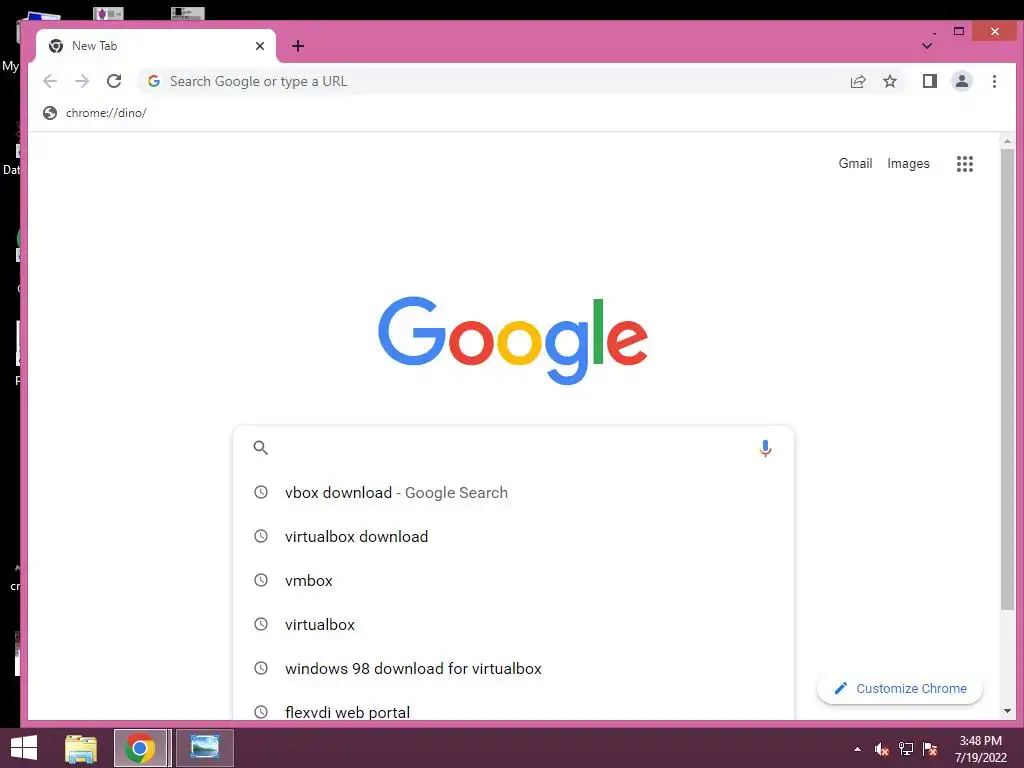
Task: Choose the 'virtualbox' suggestion
Action: [513, 624]
